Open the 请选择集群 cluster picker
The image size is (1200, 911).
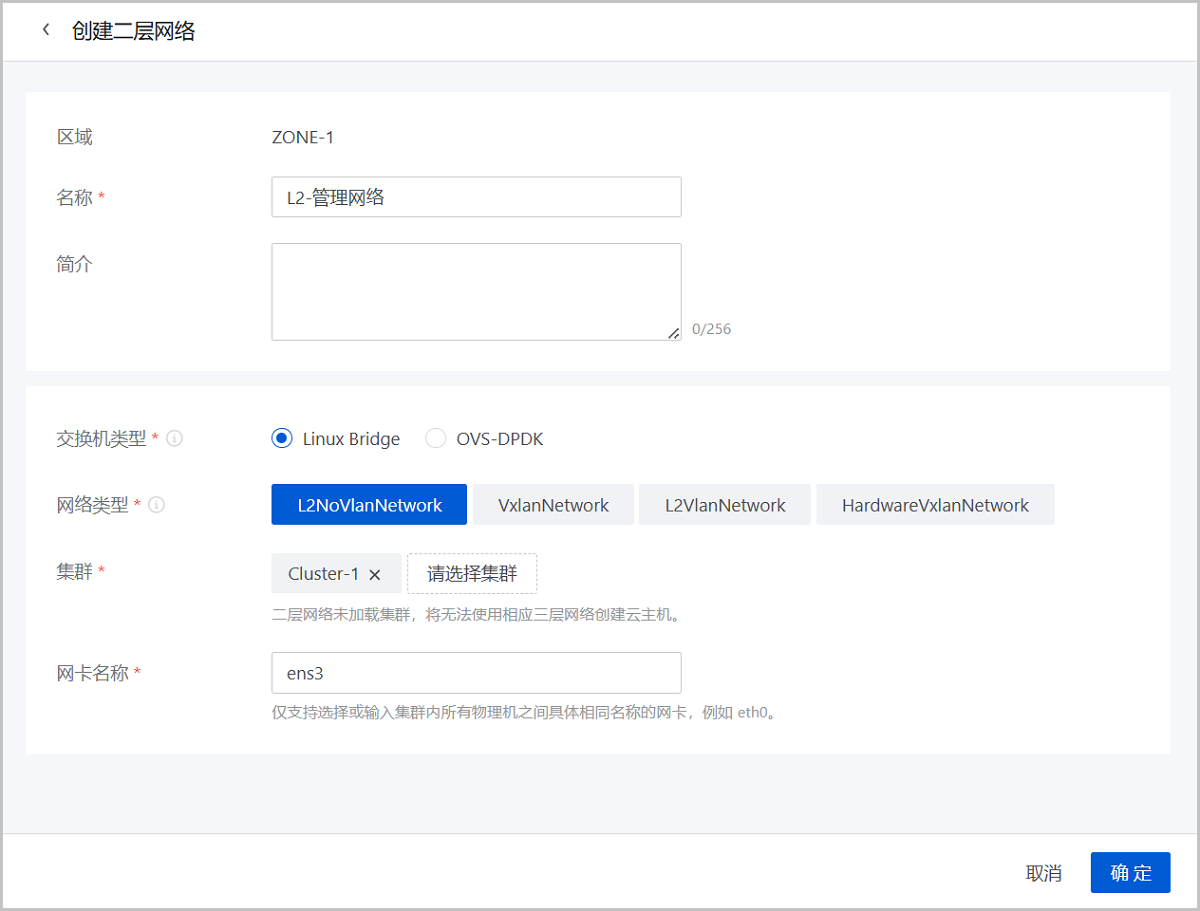472,574
